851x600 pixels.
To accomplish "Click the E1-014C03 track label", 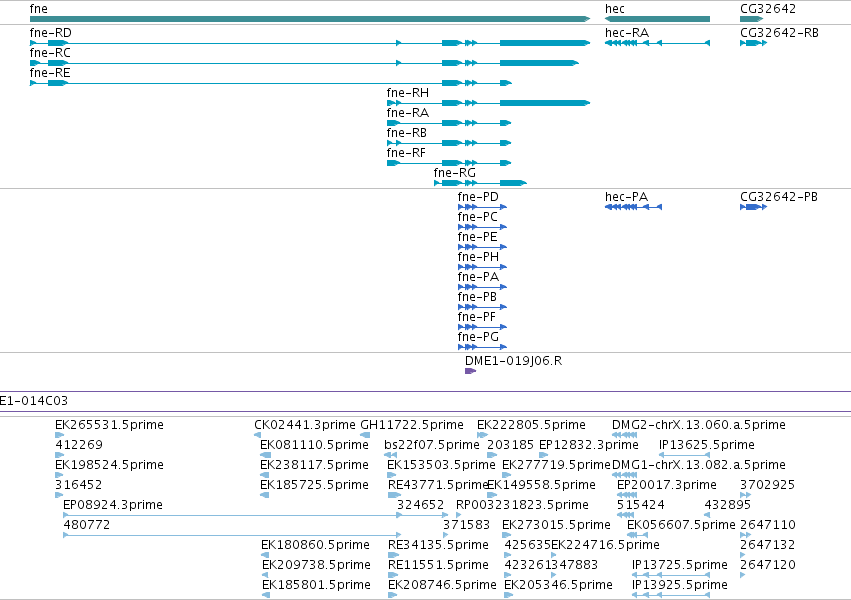I will pos(34,401).
